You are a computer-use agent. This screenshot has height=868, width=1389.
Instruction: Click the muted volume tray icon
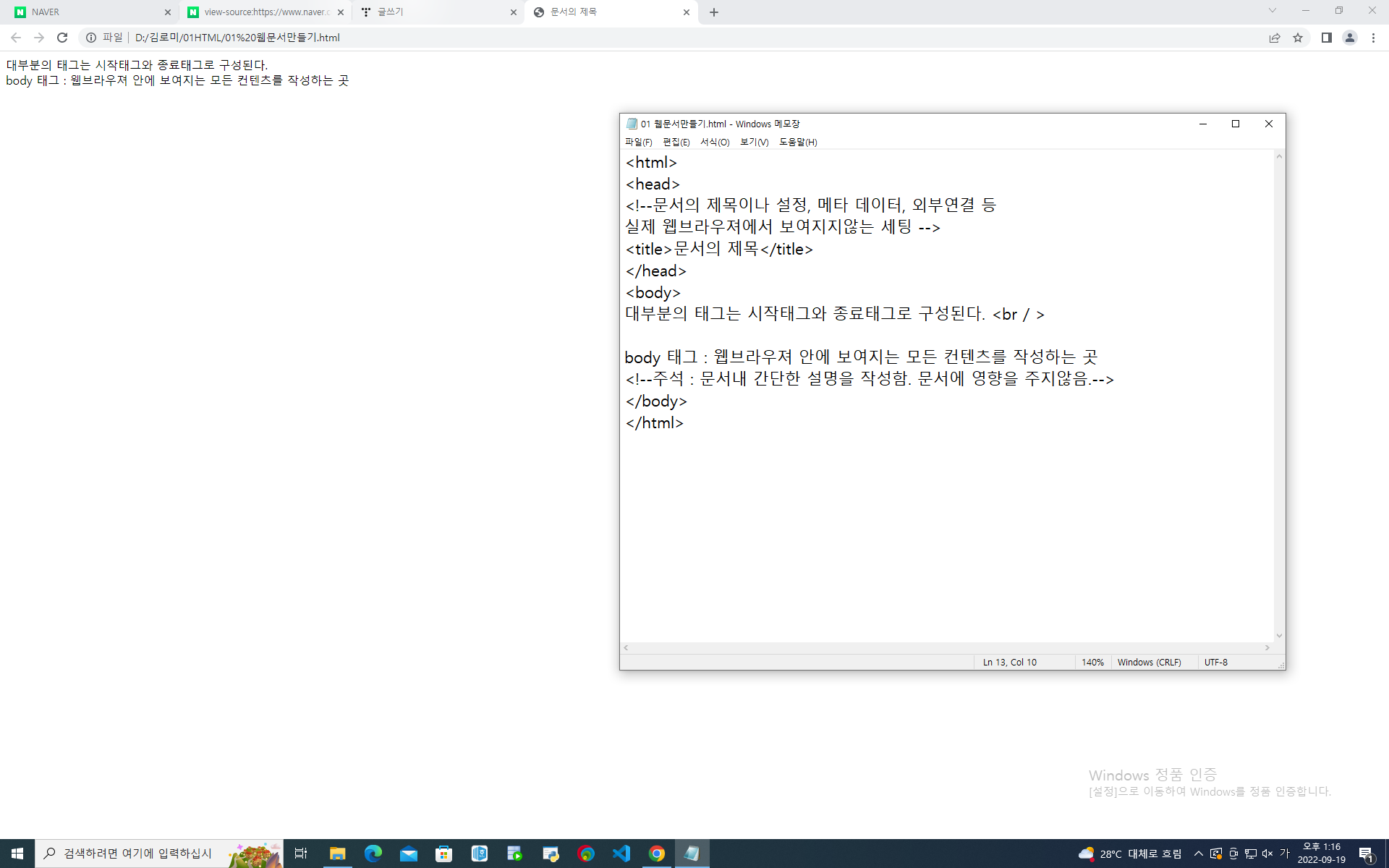click(x=1267, y=854)
